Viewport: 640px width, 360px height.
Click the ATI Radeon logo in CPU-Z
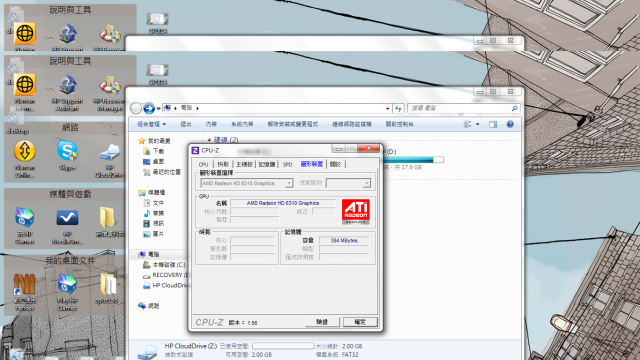pos(356,211)
